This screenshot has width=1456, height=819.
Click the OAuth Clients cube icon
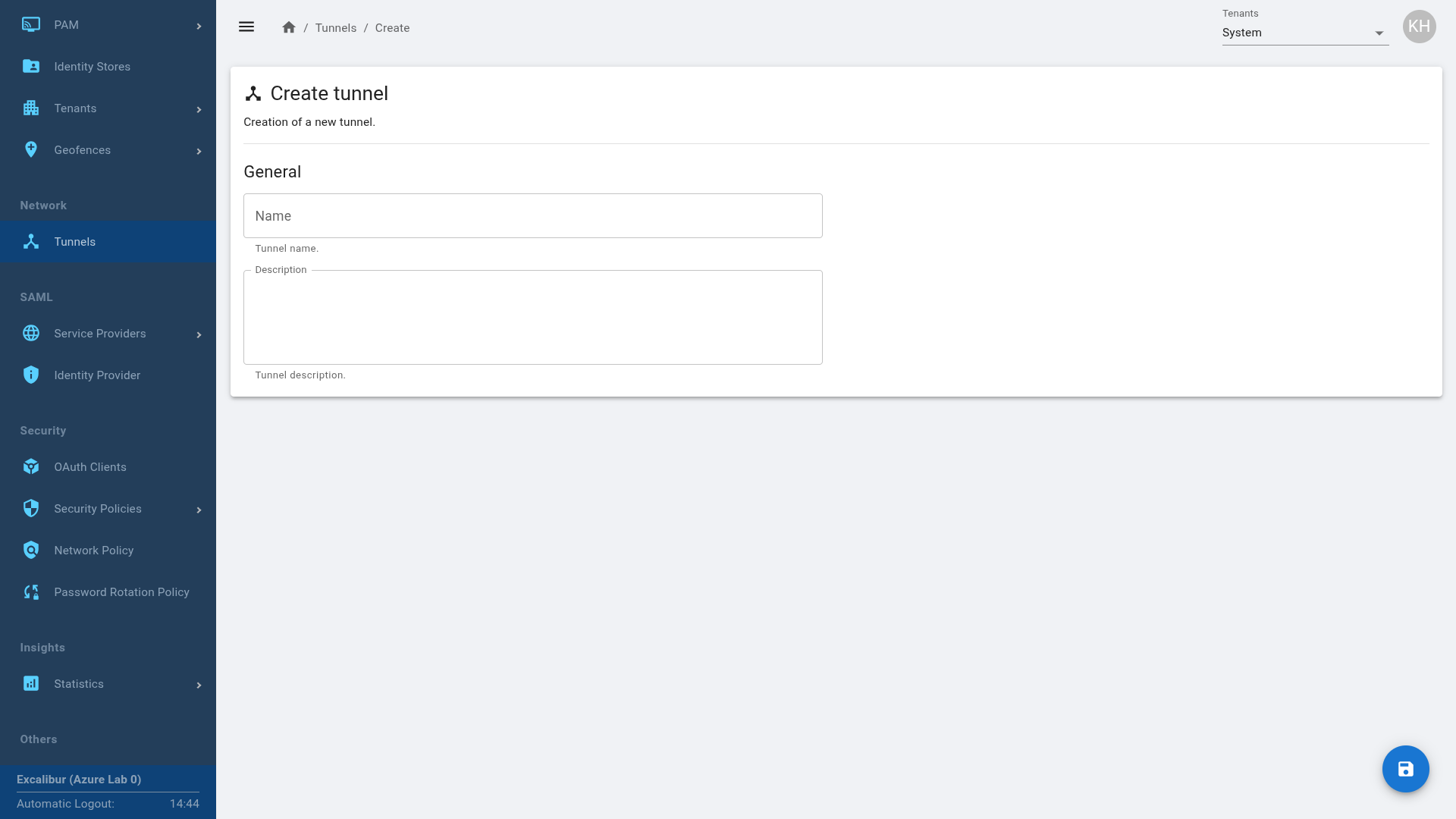click(x=31, y=467)
